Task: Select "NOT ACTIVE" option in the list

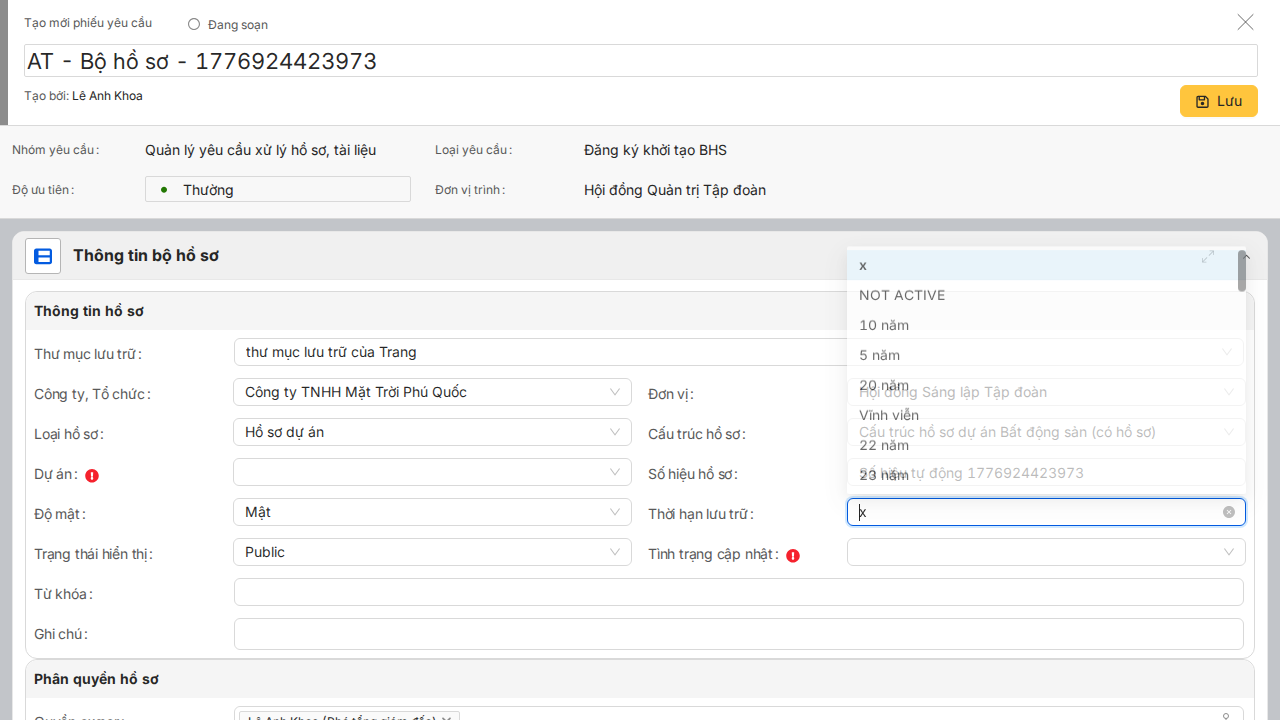Action: point(902,295)
